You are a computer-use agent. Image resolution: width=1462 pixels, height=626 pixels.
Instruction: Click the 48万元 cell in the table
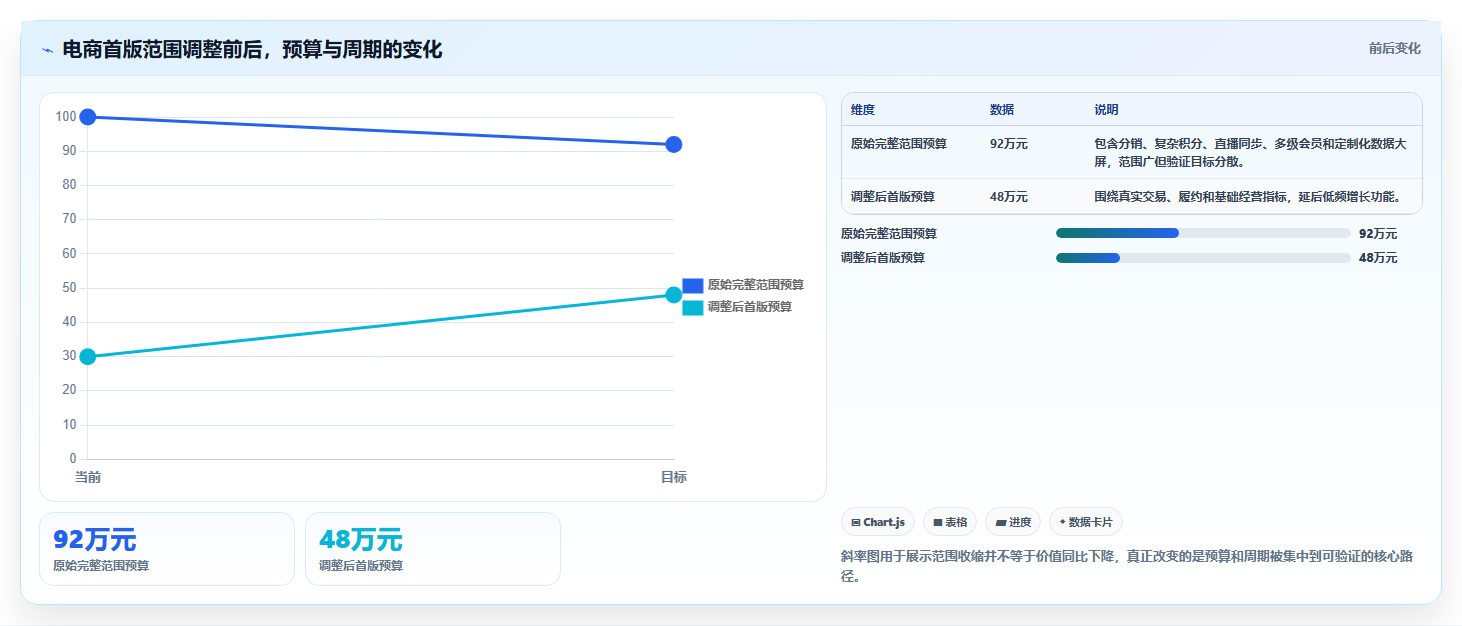pos(1009,197)
